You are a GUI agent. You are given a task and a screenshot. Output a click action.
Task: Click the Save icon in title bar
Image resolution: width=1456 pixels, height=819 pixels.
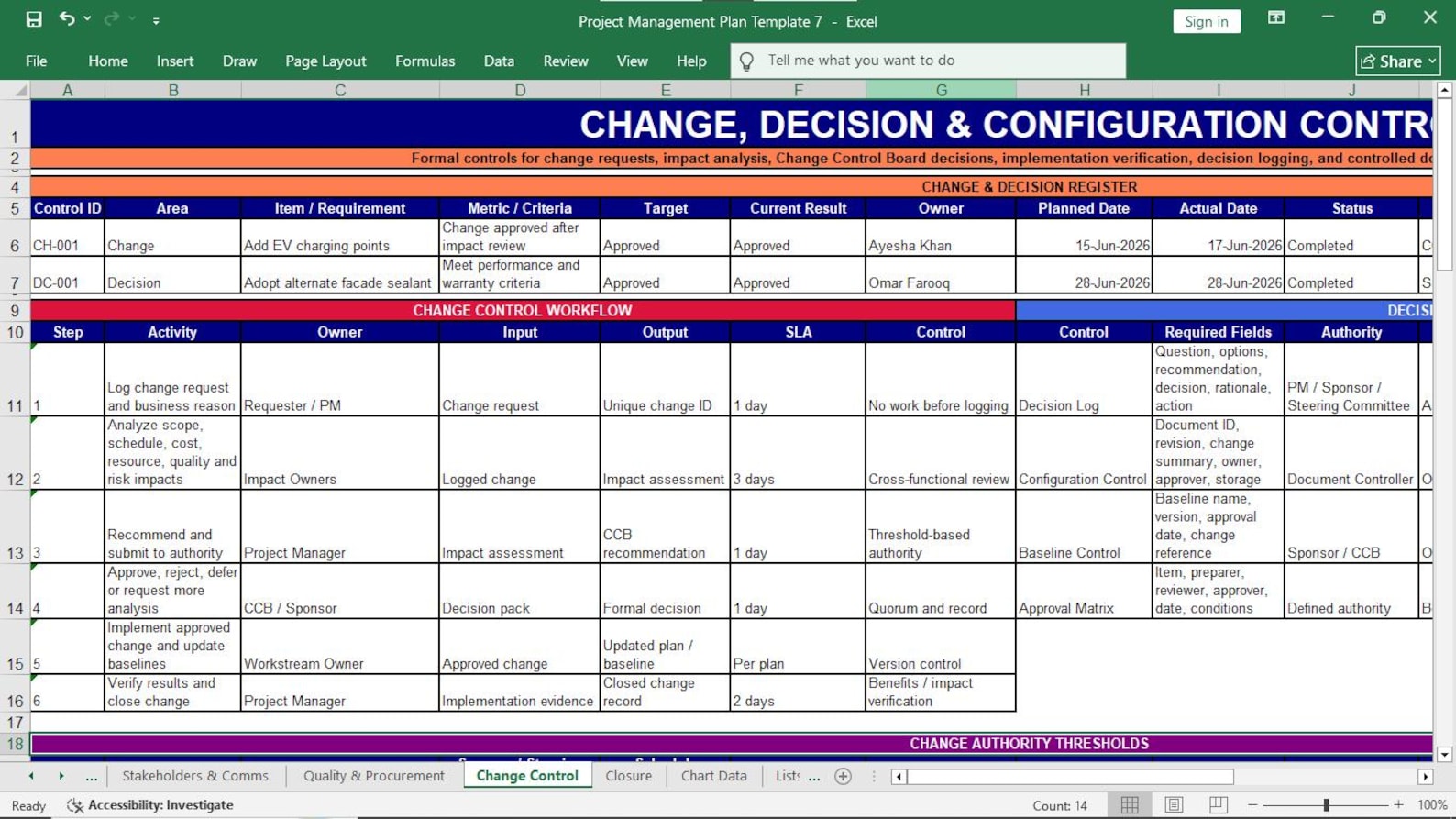coord(34,19)
